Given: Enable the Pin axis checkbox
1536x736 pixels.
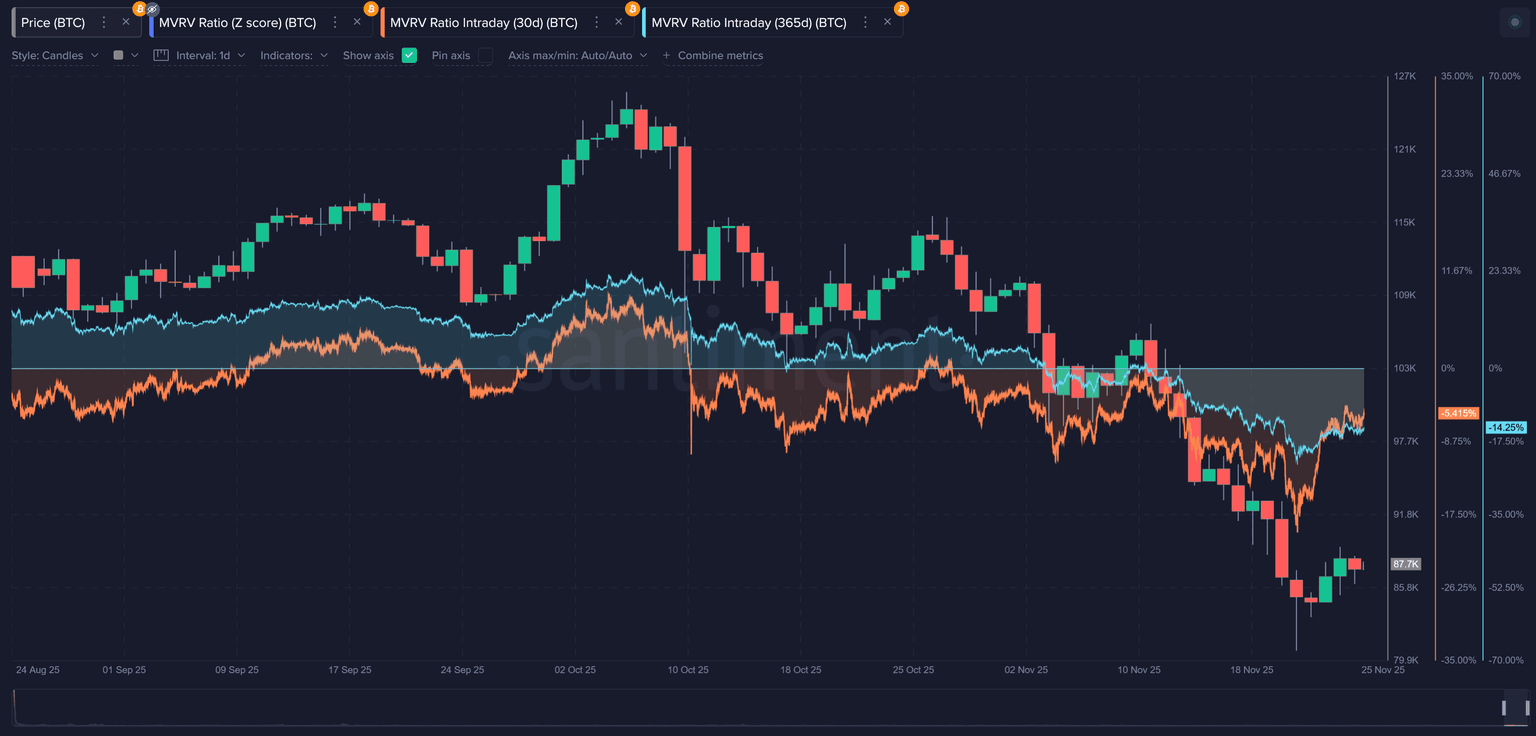Looking at the screenshot, I should click(485, 56).
